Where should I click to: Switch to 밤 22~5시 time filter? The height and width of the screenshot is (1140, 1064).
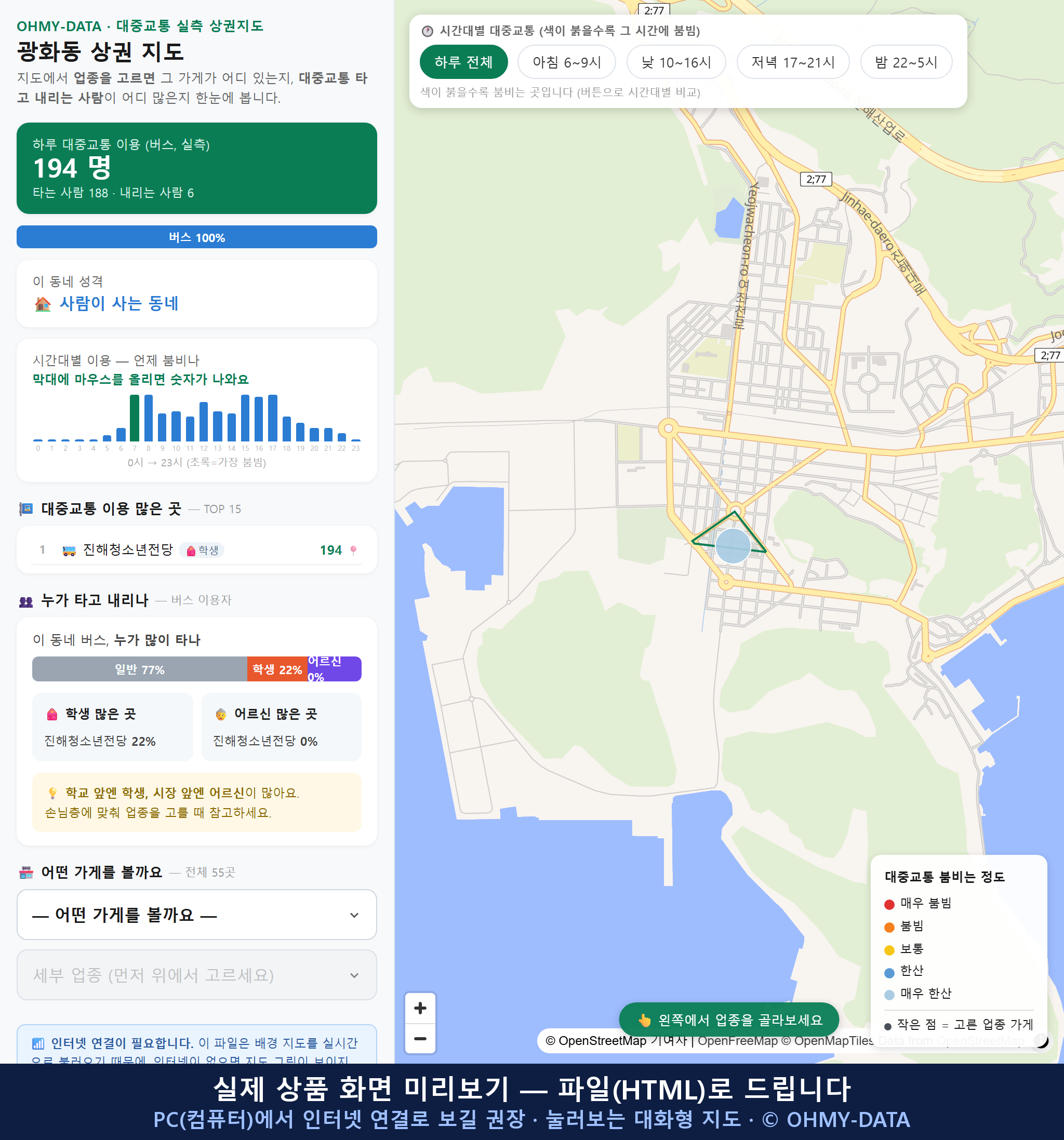[906, 62]
